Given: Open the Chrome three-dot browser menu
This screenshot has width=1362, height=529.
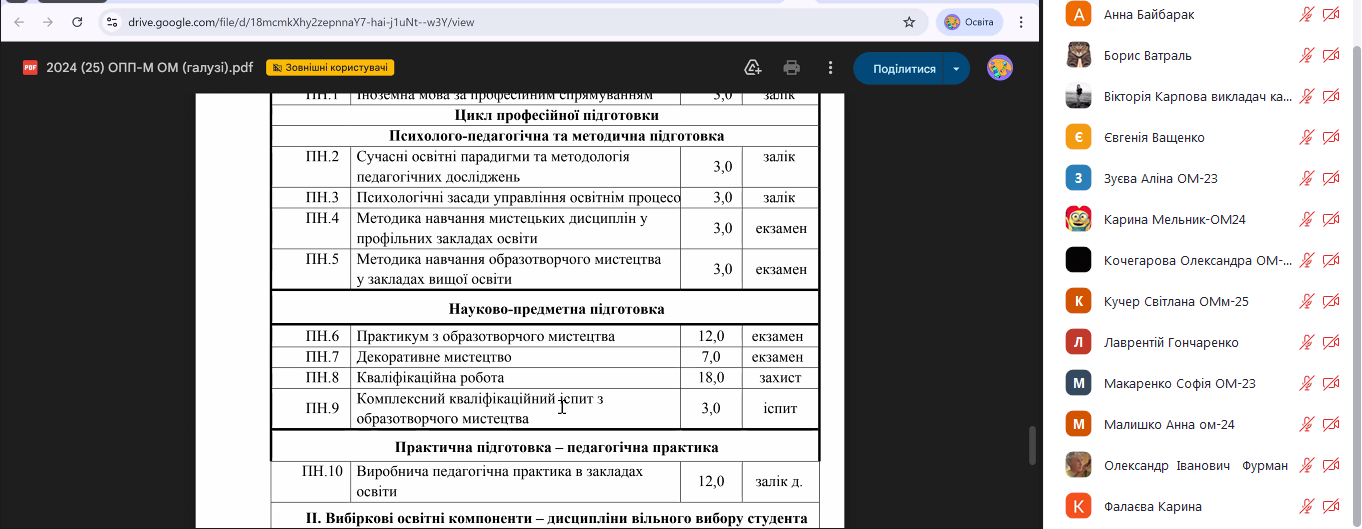Looking at the screenshot, I should pos(1020,22).
